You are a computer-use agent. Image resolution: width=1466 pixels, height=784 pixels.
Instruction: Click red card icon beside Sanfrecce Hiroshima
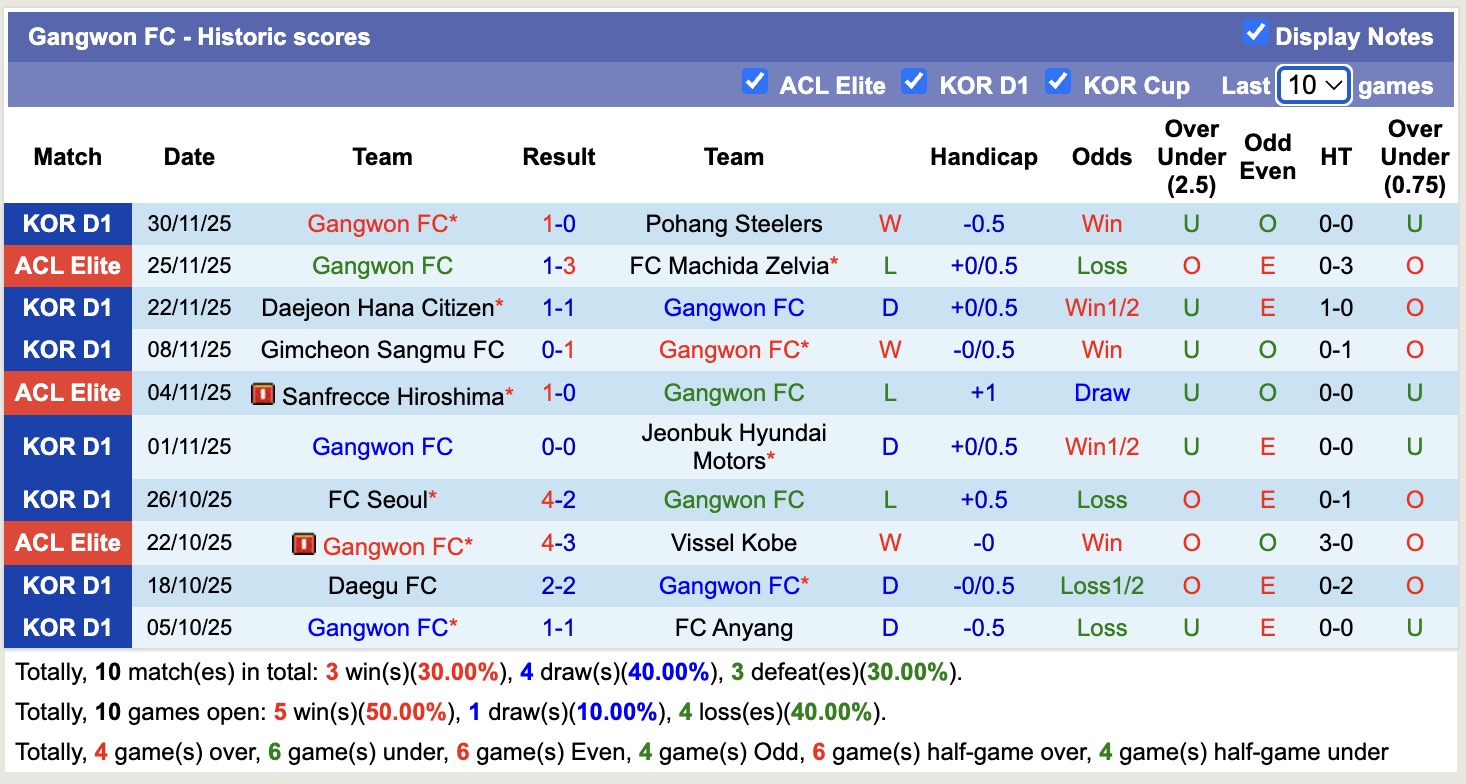pyautogui.click(x=263, y=395)
